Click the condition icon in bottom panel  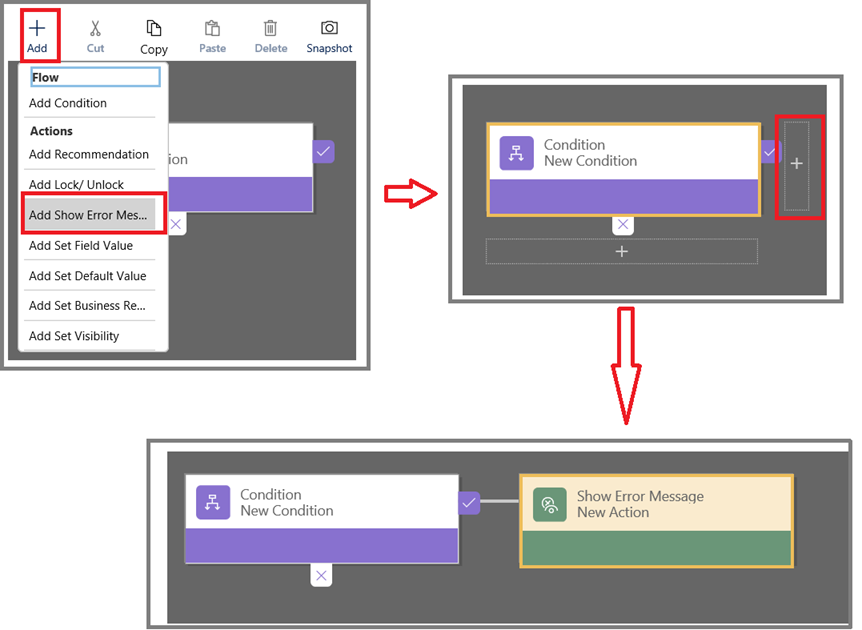click(x=212, y=502)
